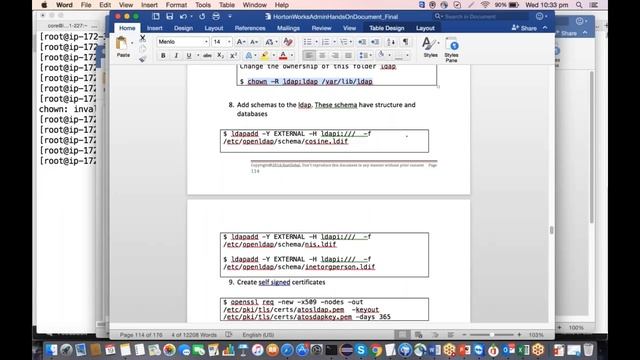
Task: Sort the selected text A to Z
Action: (391, 42)
